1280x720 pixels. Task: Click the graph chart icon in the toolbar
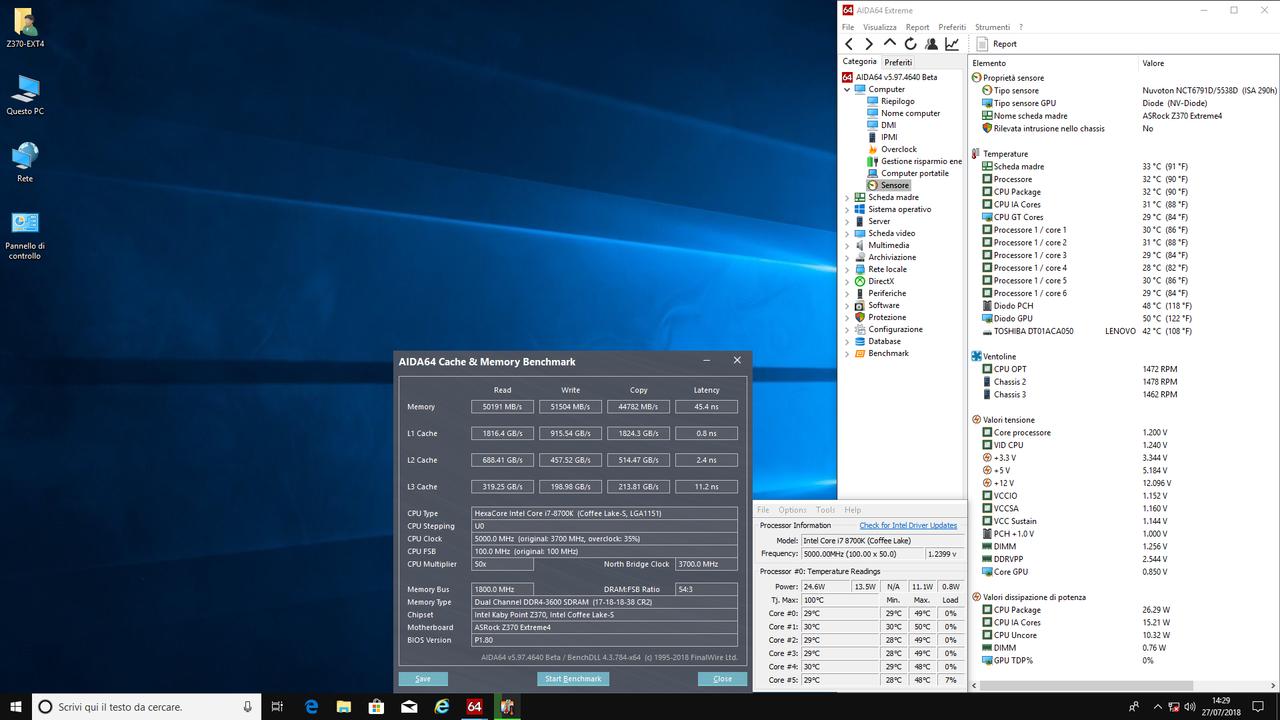951,43
